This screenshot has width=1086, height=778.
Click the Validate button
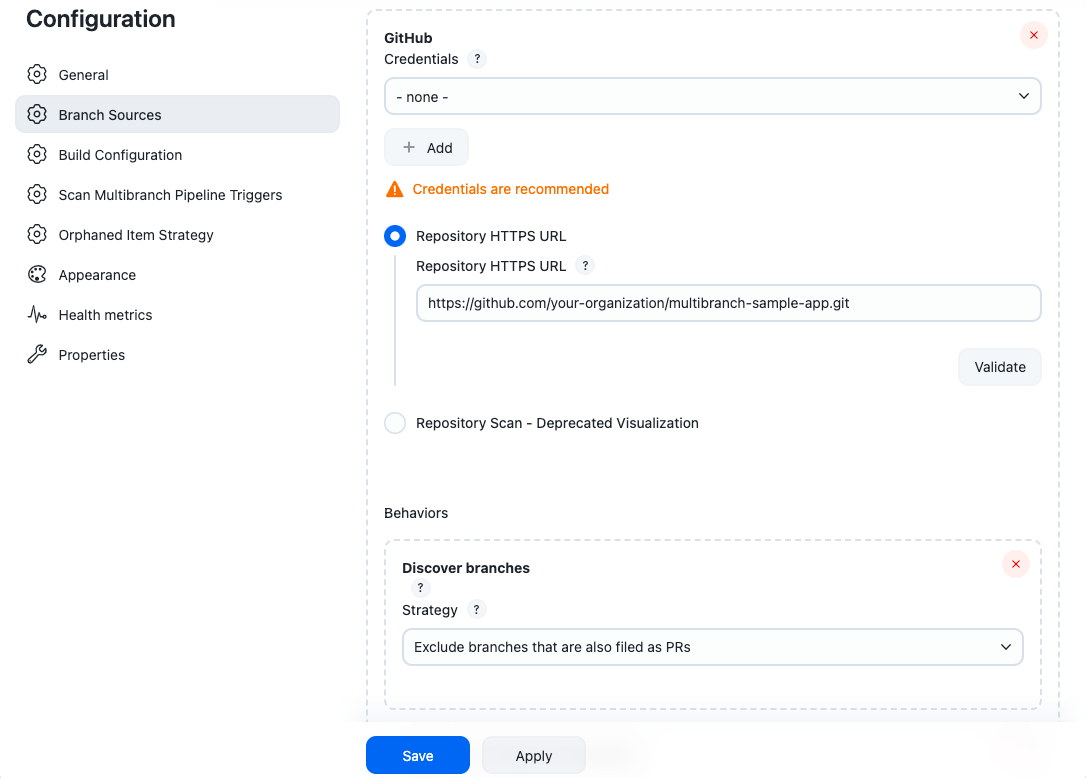pos(999,367)
